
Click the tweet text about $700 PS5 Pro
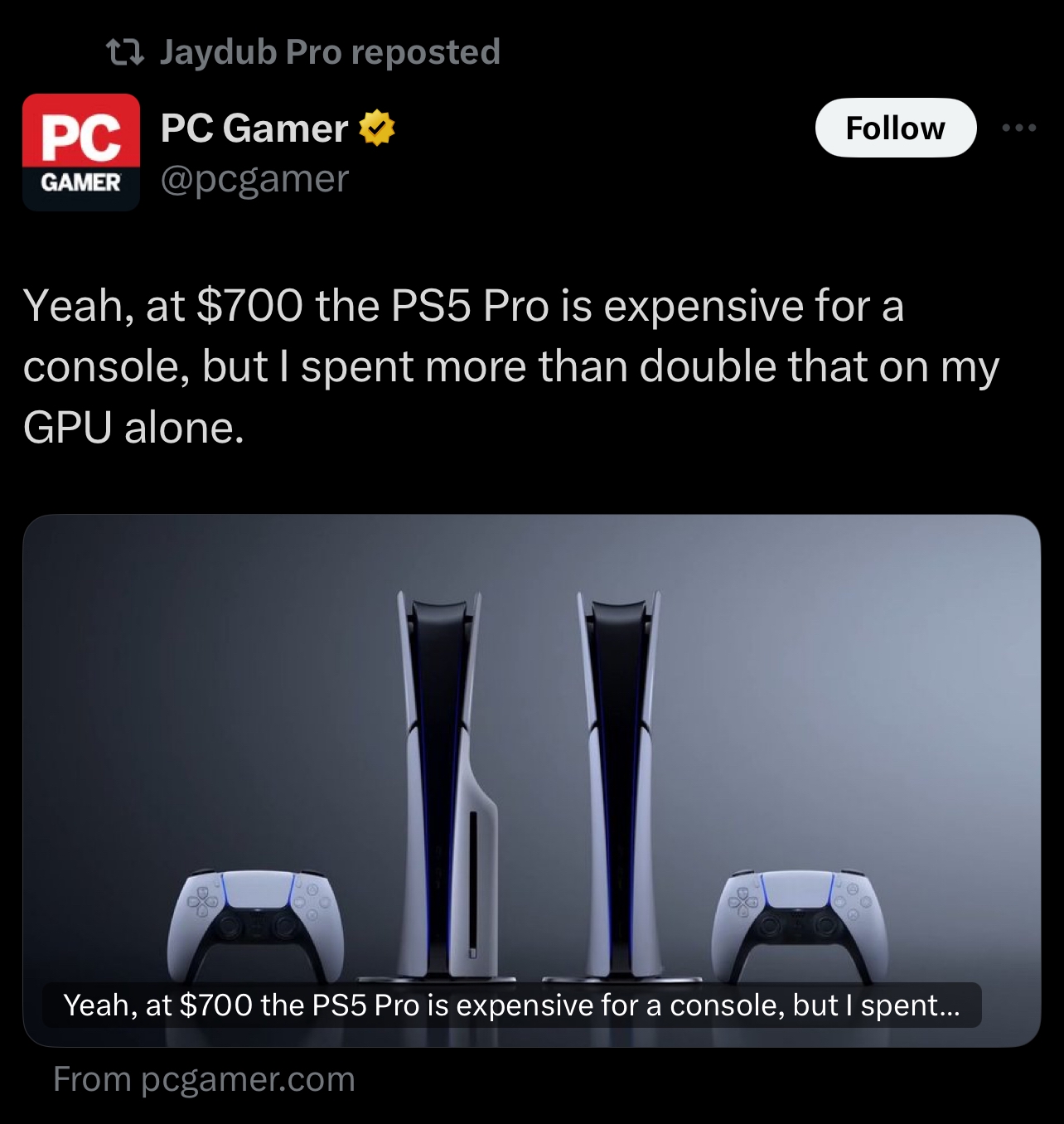click(511, 366)
